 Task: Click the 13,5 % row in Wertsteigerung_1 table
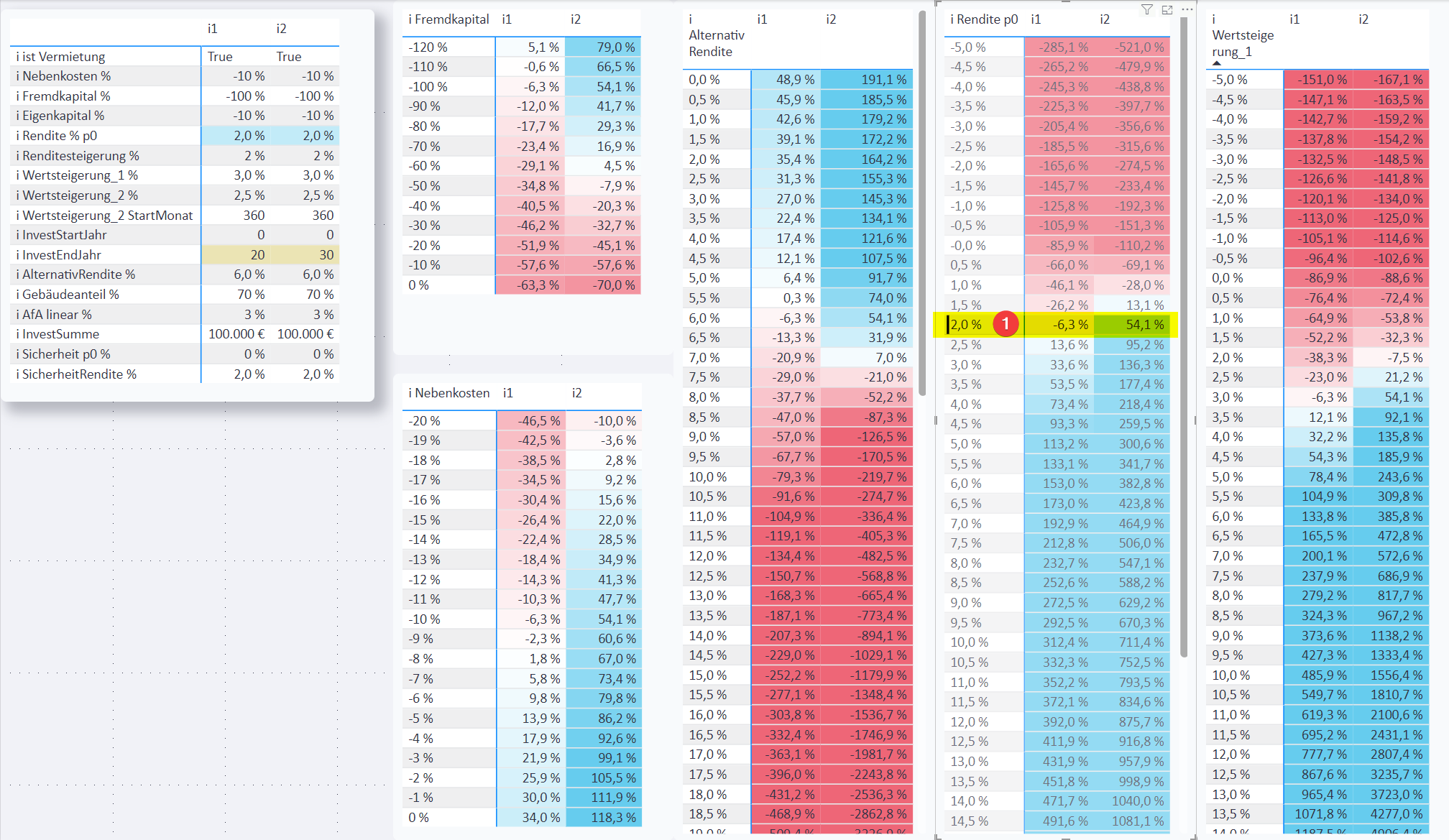pos(1317,814)
